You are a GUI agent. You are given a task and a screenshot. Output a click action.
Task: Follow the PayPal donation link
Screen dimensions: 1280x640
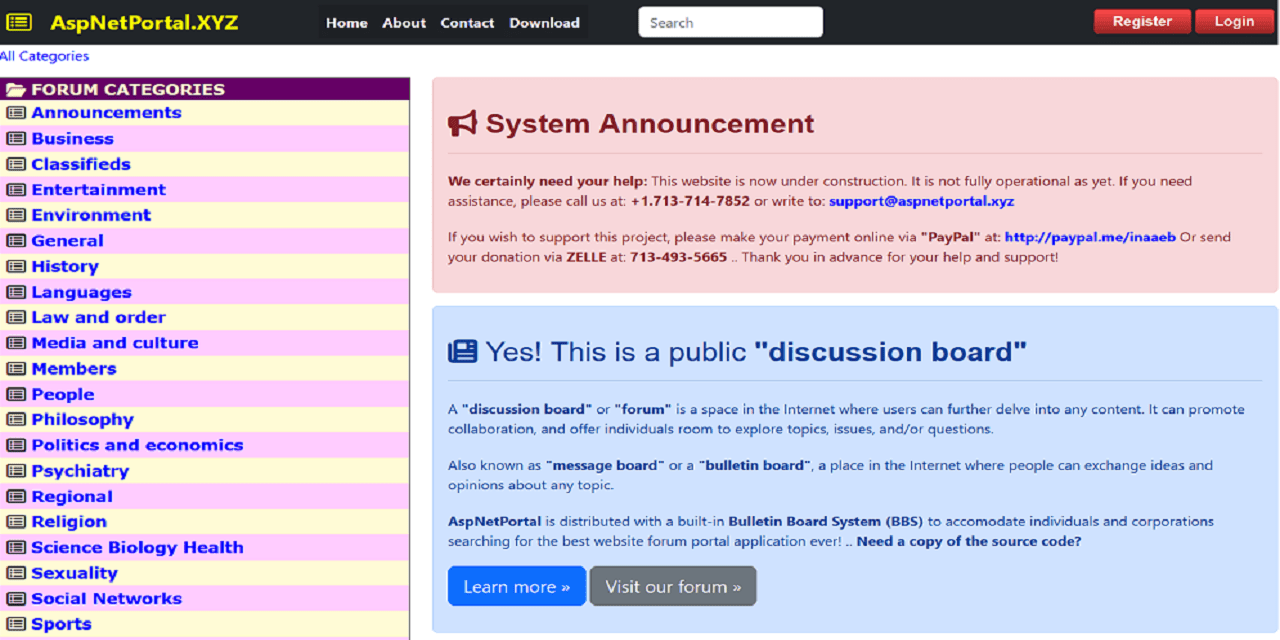1091,237
